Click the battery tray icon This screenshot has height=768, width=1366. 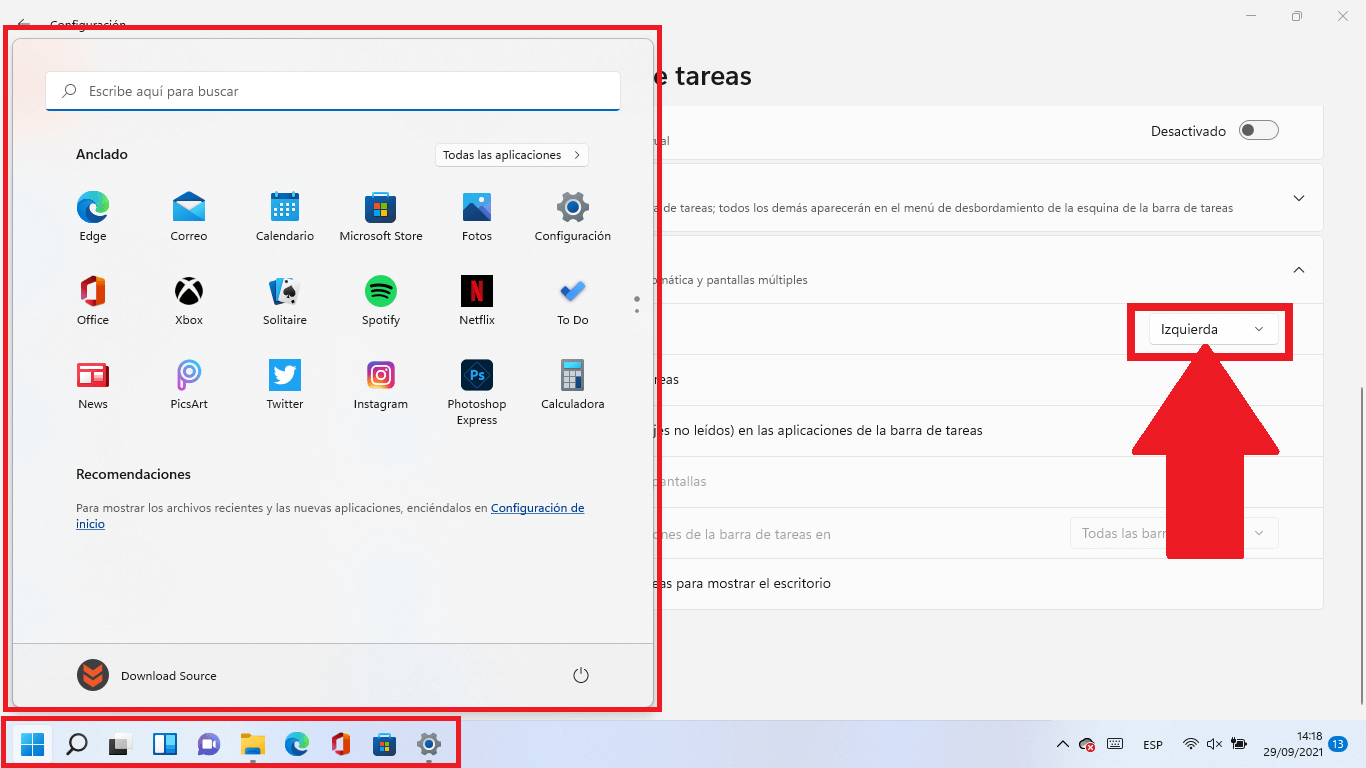[1239, 744]
